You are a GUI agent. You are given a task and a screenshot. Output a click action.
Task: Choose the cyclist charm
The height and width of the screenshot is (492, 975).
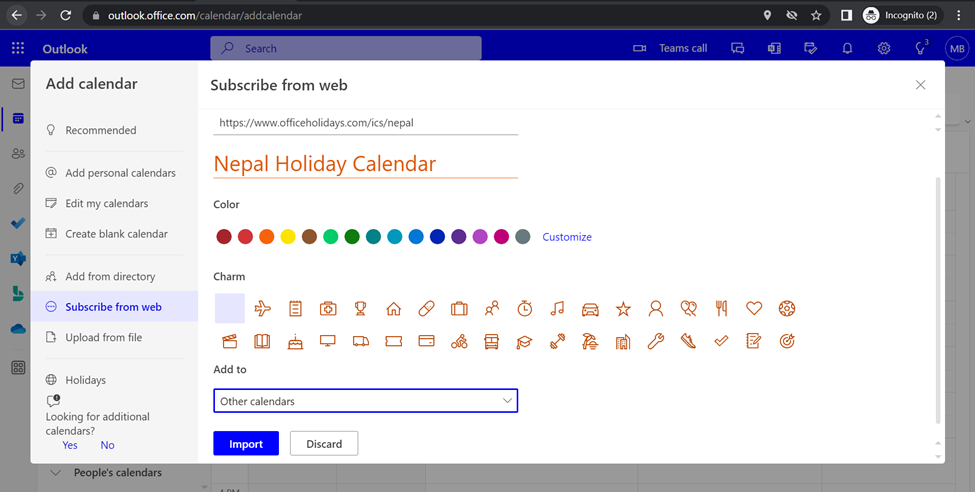pyautogui.click(x=459, y=341)
